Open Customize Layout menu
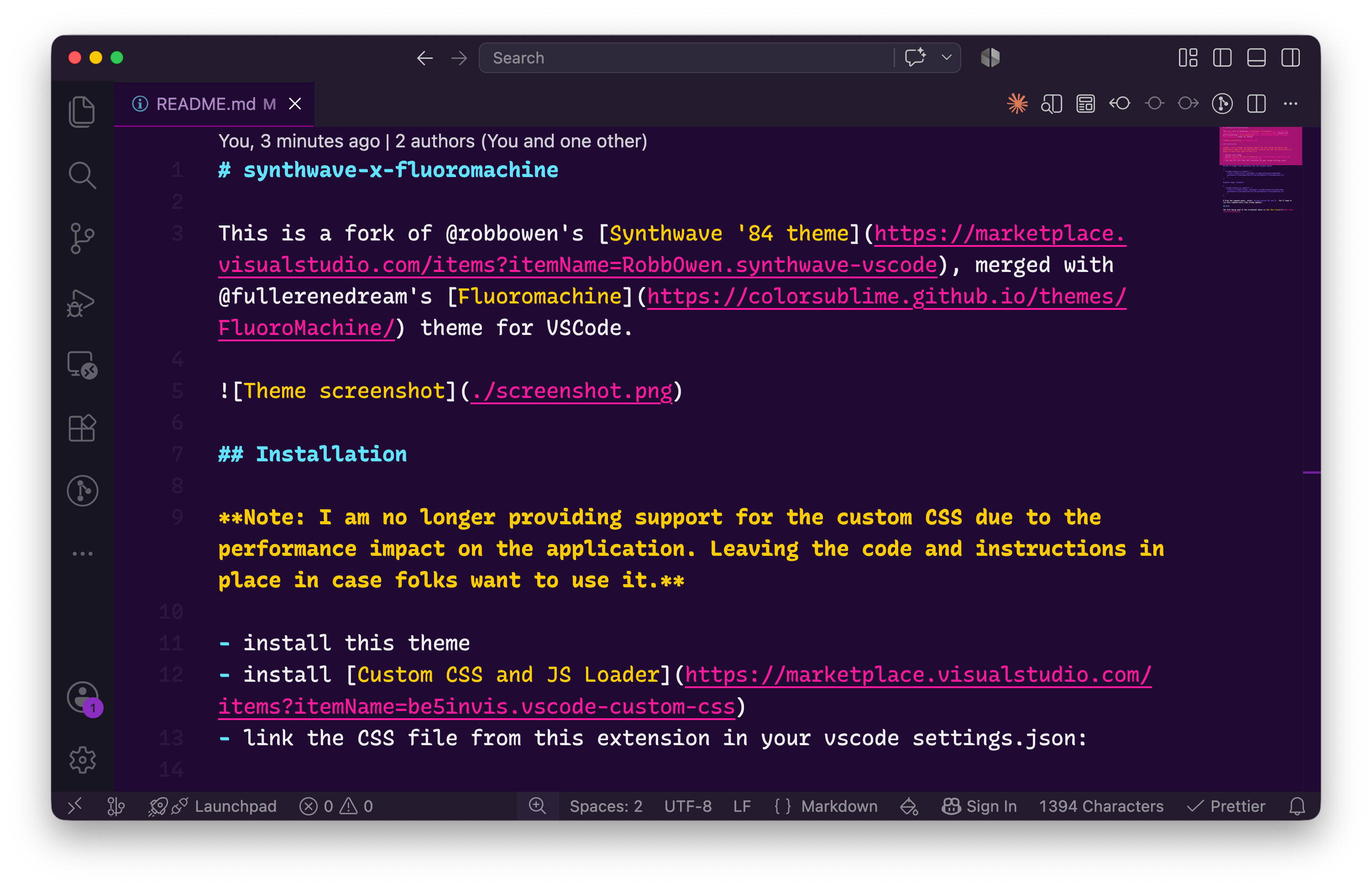Screen dimensions: 1372x888 pyautogui.click(x=1188, y=57)
